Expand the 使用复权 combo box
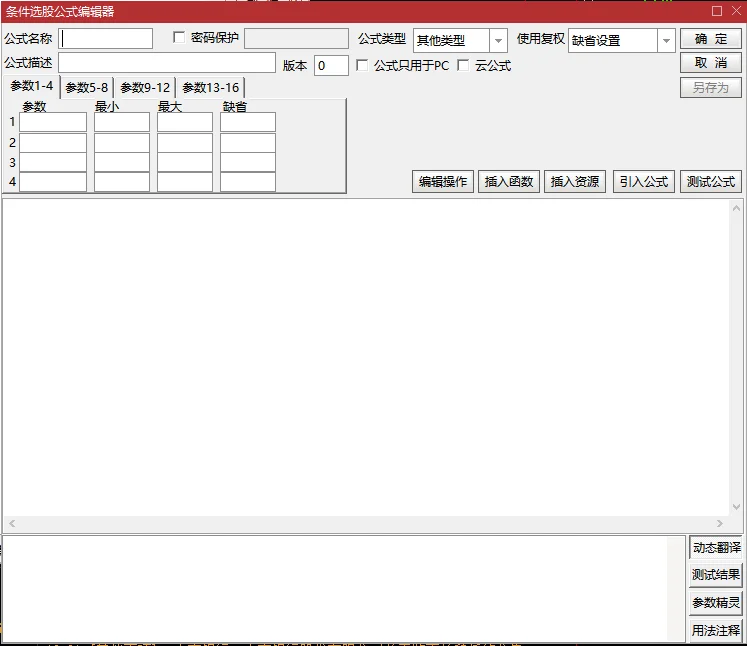The height and width of the screenshot is (646, 747). tap(666, 40)
